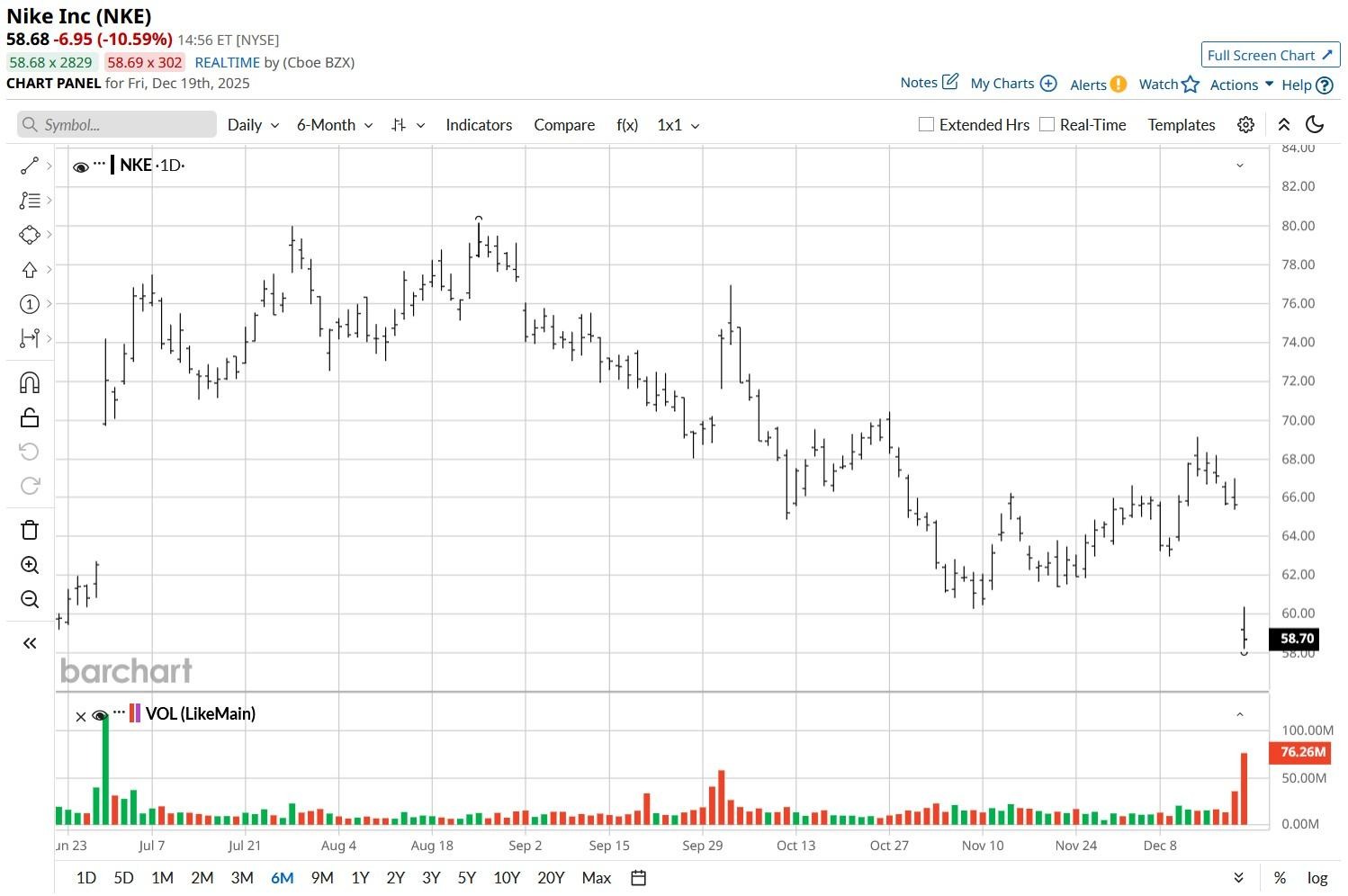Open the f(x) expressions menu
Image resolution: width=1348 pixels, height=896 pixels.
pyautogui.click(x=627, y=125)
